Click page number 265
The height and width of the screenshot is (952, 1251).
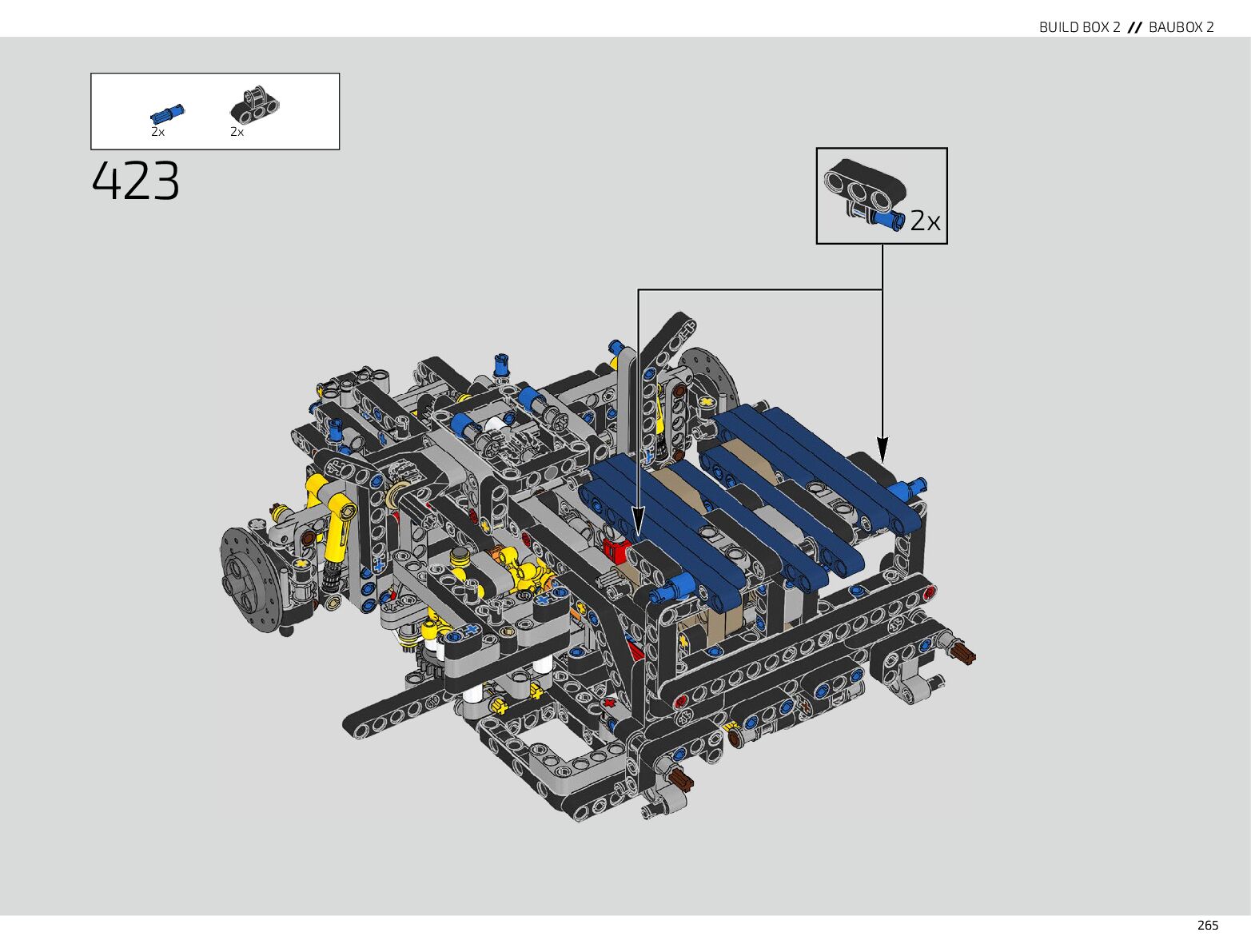pos(1207,925)
